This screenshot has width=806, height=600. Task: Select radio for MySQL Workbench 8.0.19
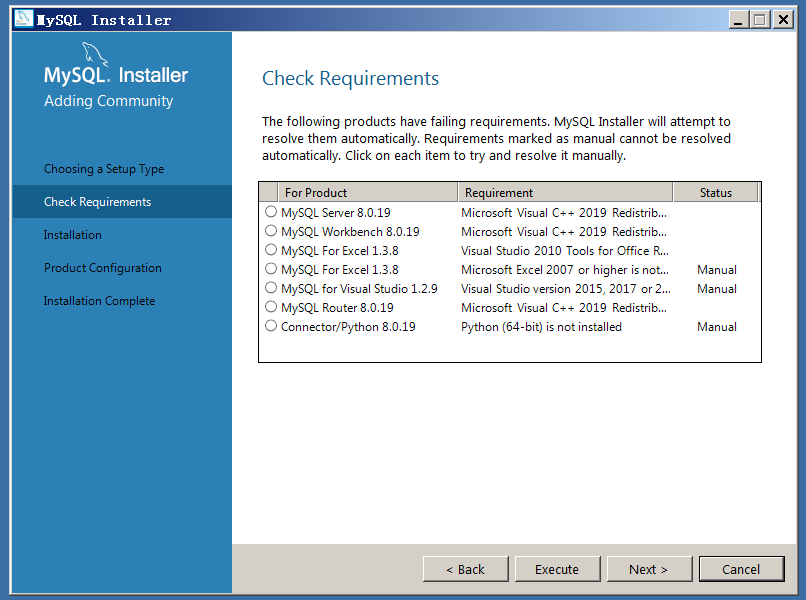271,231
